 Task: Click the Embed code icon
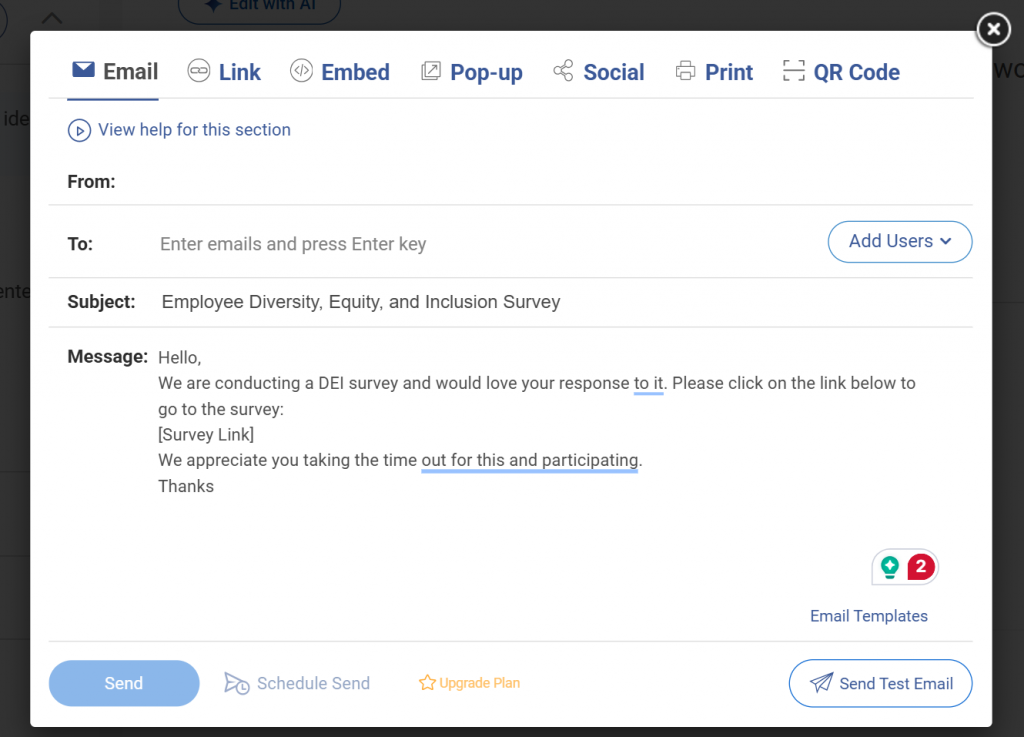(x=302, y=70)
